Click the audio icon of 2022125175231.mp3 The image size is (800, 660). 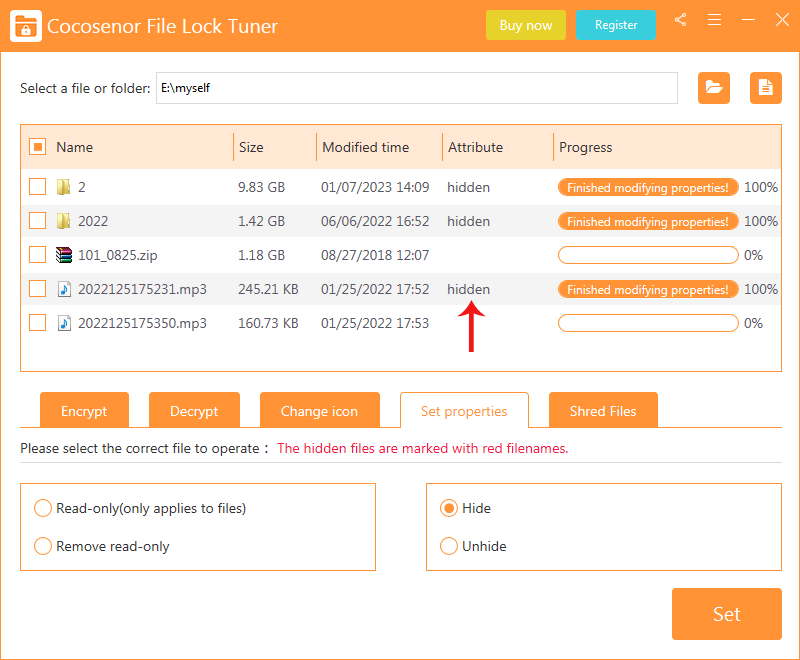(x=64, y=289)
